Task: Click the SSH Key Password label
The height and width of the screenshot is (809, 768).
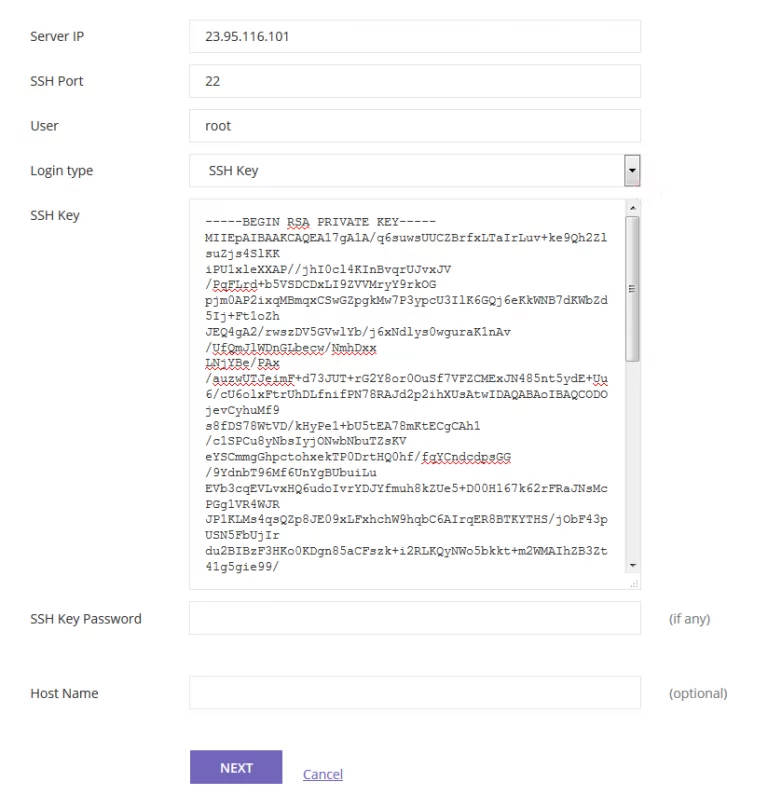Action: coord(86,619)
